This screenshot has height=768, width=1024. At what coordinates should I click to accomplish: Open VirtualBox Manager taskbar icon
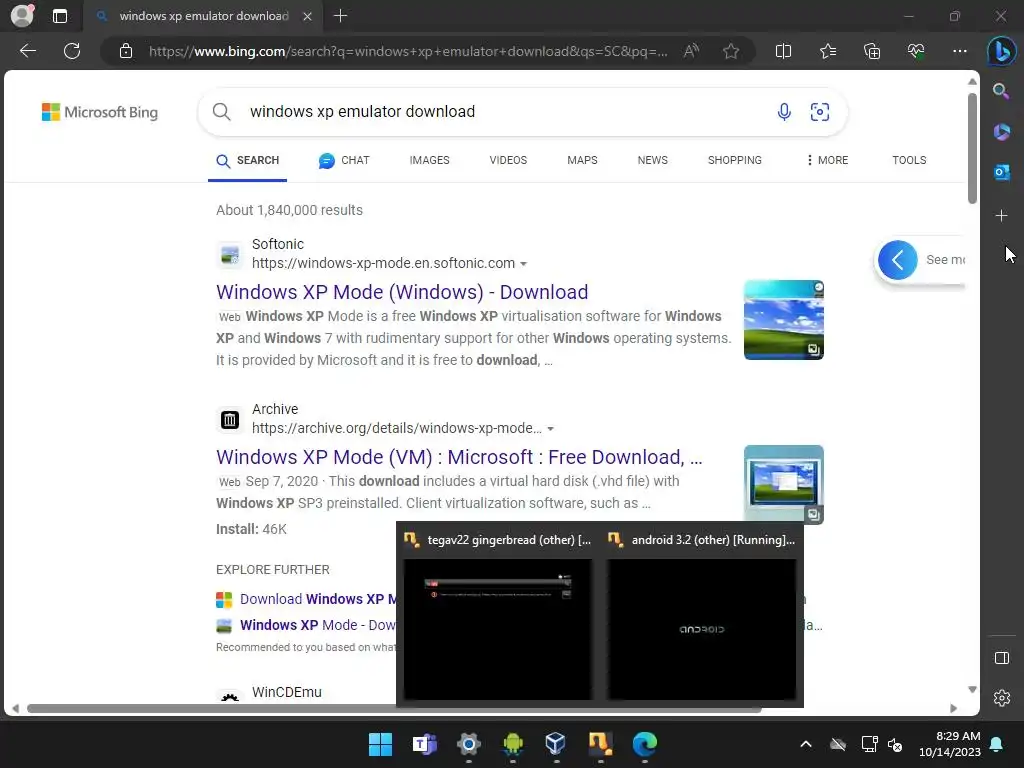pyautogui.click(x=556, y=744)
